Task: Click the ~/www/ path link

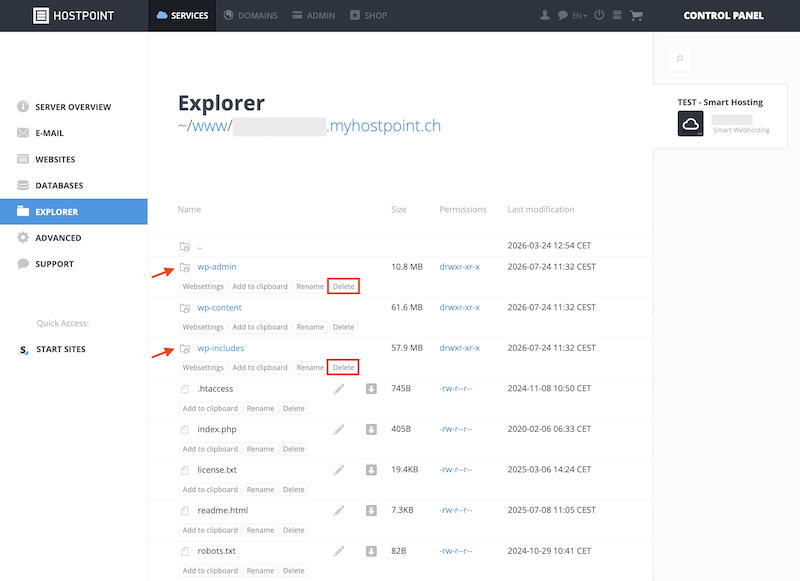Action: (x=205, y=125)
